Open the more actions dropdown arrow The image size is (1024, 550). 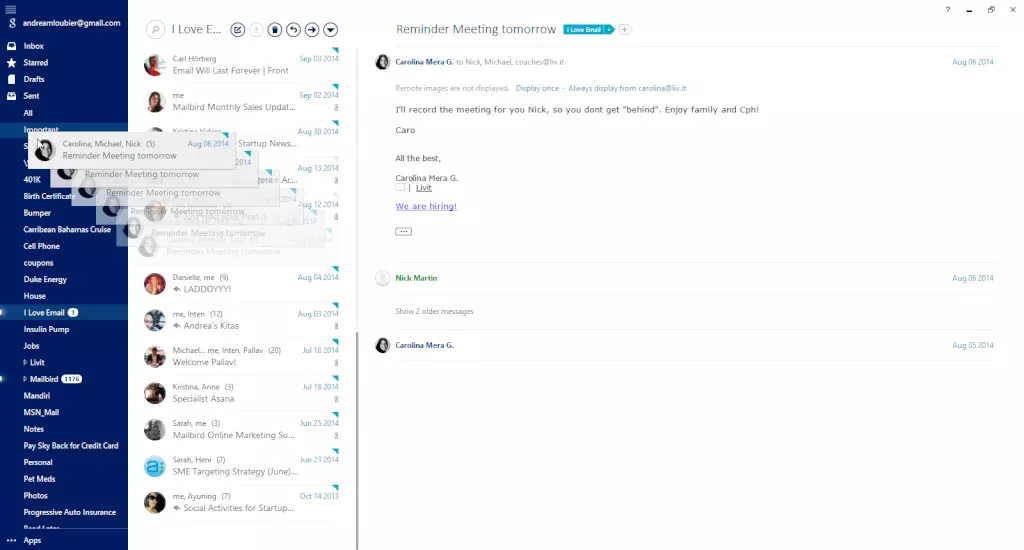point(331,30)
